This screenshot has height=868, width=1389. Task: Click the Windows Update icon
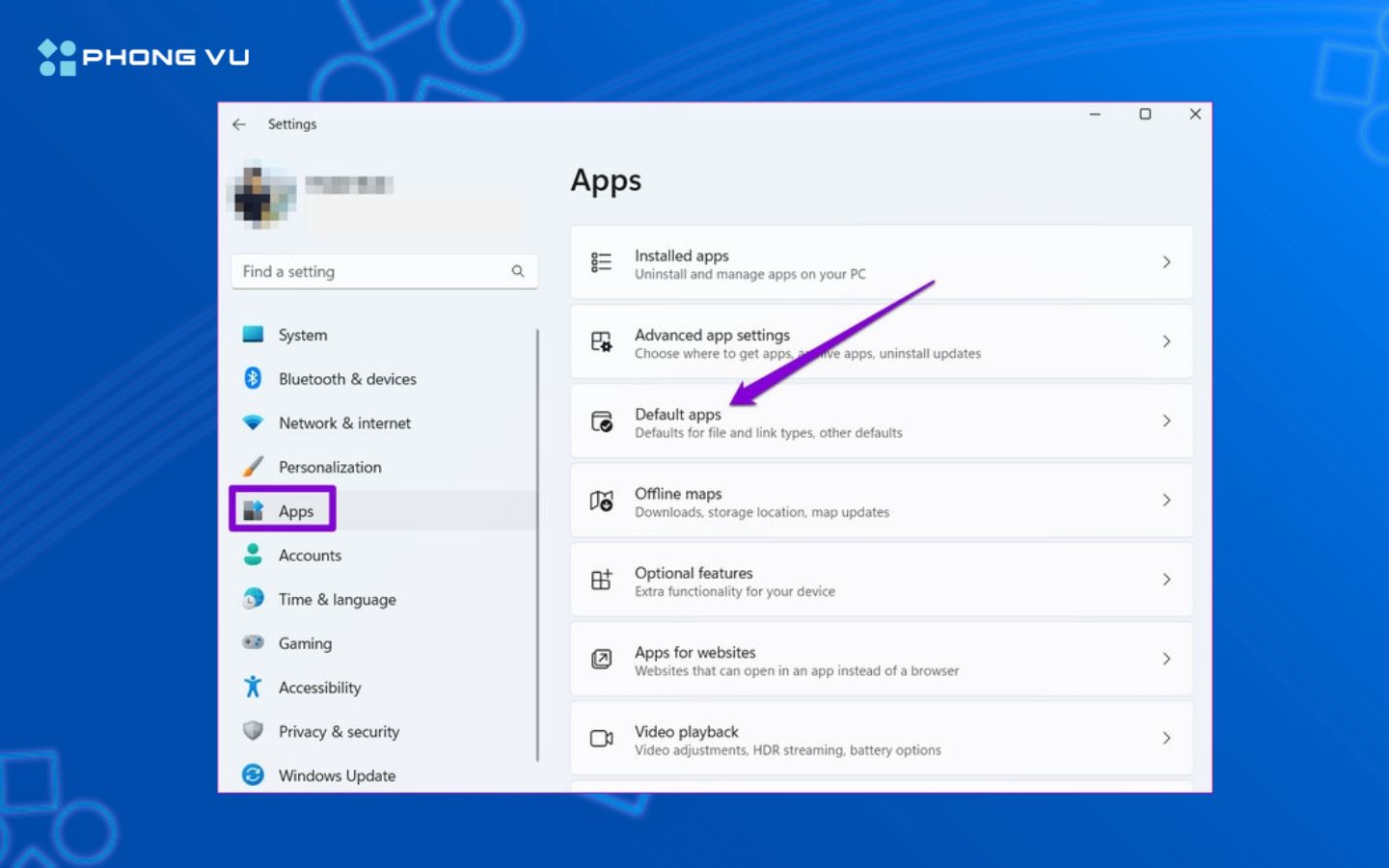tap(253, 774)
